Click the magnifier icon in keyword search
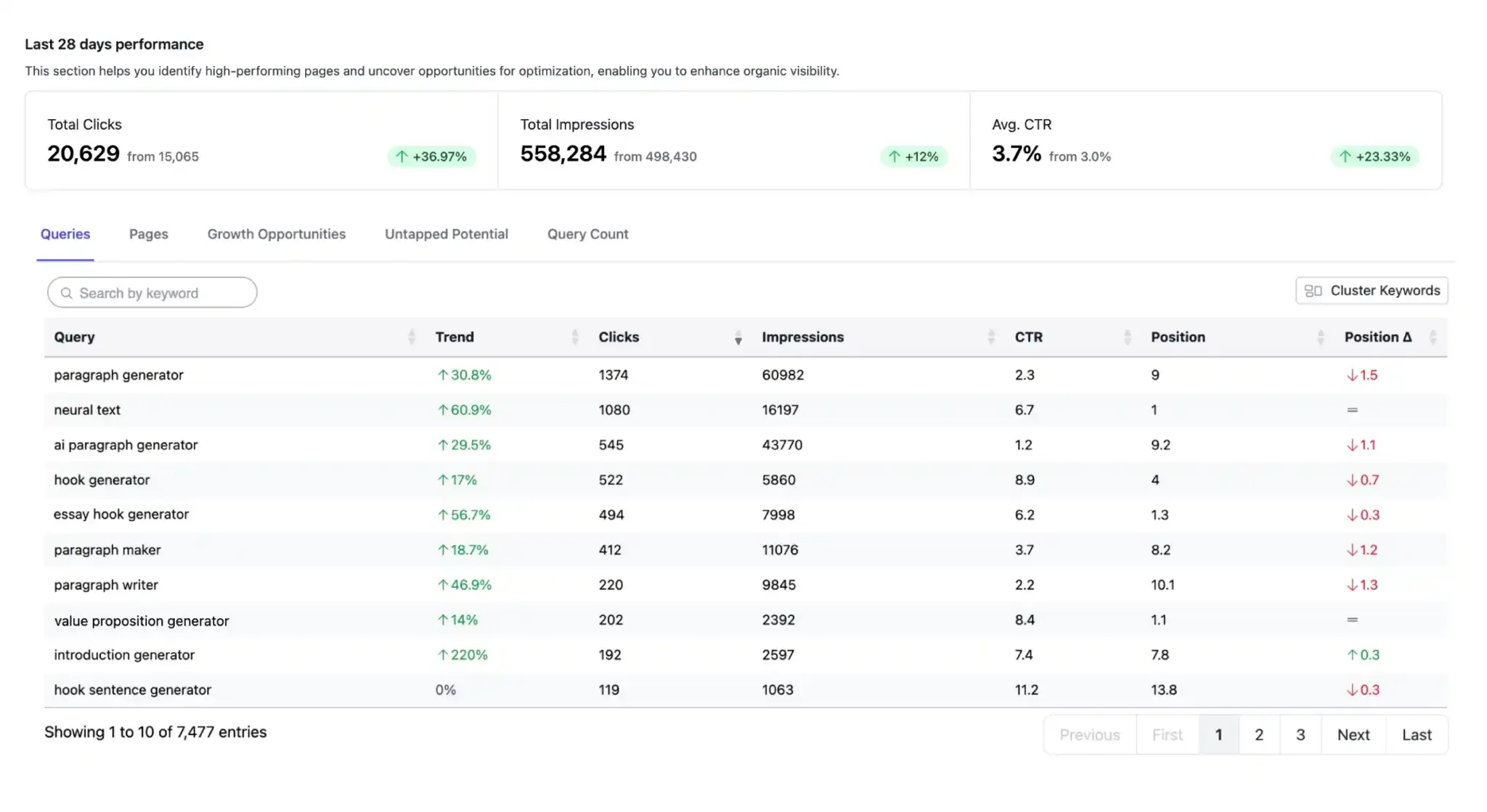 pyautogui.click(x=67, y=293)
